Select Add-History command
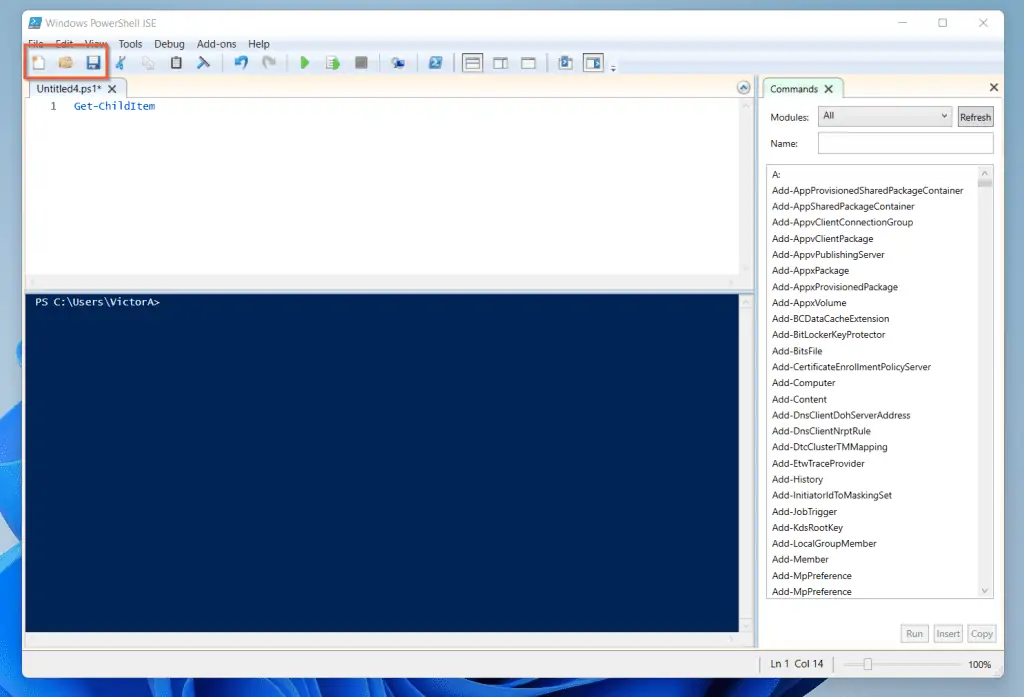This screenshot has width=1024, height=697. pyautogui.click(x=797, y=479)
